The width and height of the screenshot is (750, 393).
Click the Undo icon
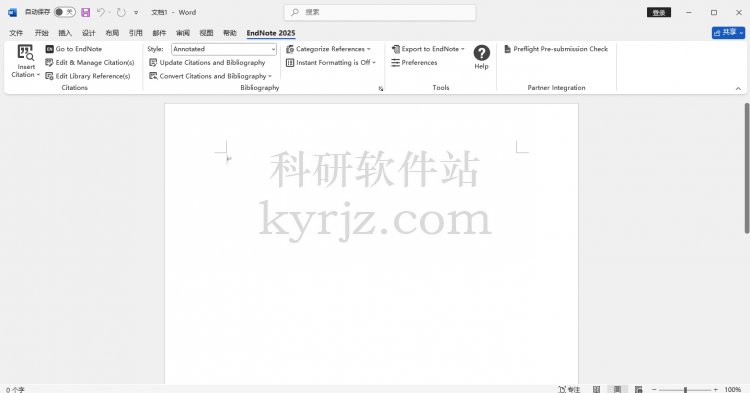tap(100, 12)
